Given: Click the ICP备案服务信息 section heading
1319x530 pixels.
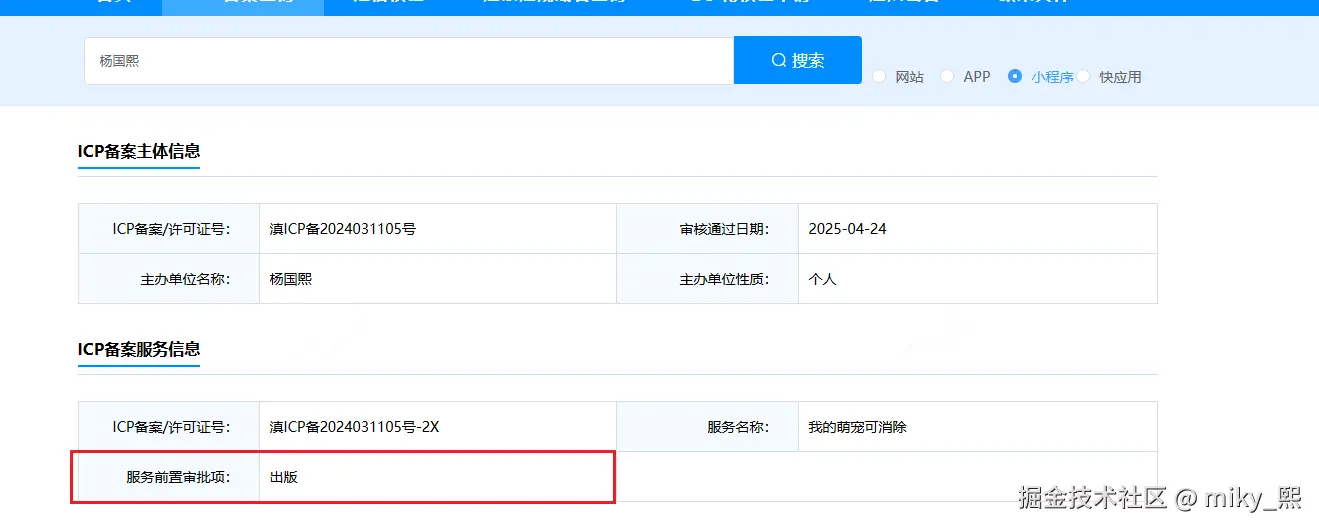Looking at the screenshot, I should coord(139,349).
